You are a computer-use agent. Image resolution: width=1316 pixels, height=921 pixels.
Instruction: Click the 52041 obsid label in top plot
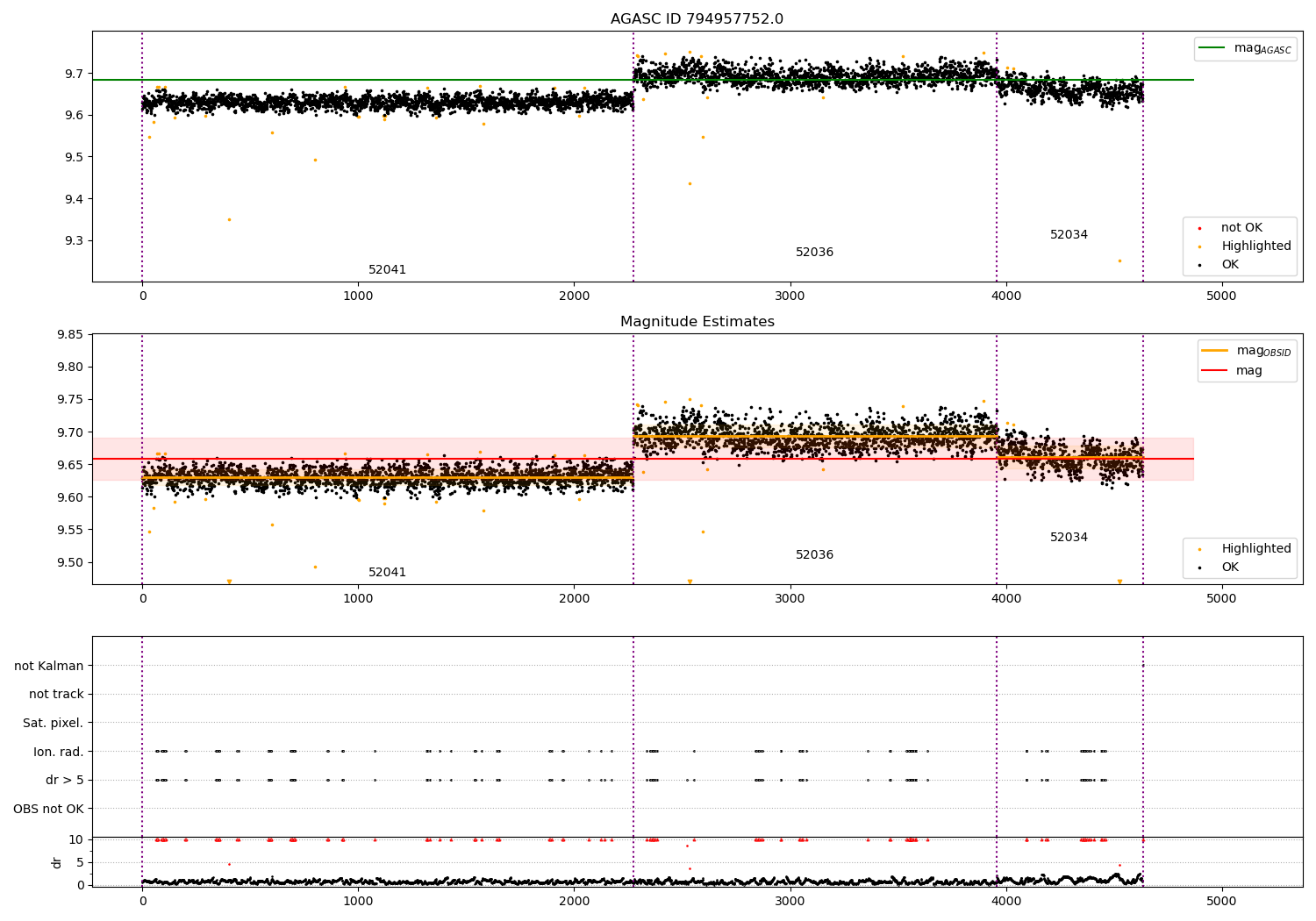point(387,270)
